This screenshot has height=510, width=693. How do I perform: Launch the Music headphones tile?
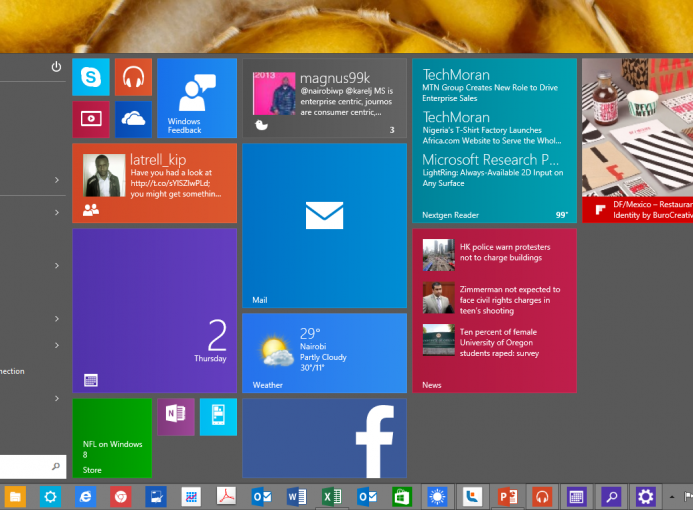click(133, 77)
